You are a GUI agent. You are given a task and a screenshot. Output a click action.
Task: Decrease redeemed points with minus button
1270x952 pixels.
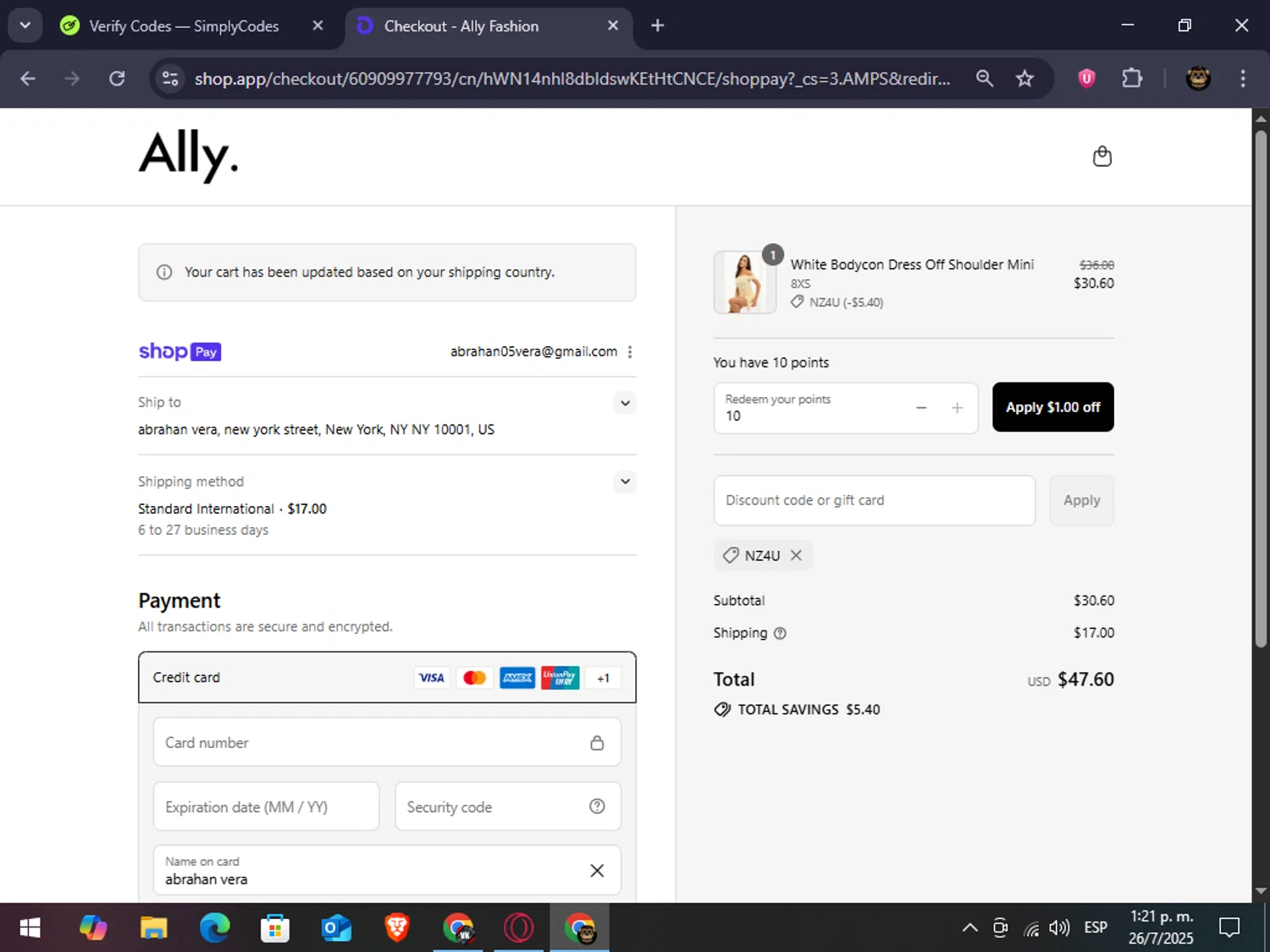[x=921, y=408]
